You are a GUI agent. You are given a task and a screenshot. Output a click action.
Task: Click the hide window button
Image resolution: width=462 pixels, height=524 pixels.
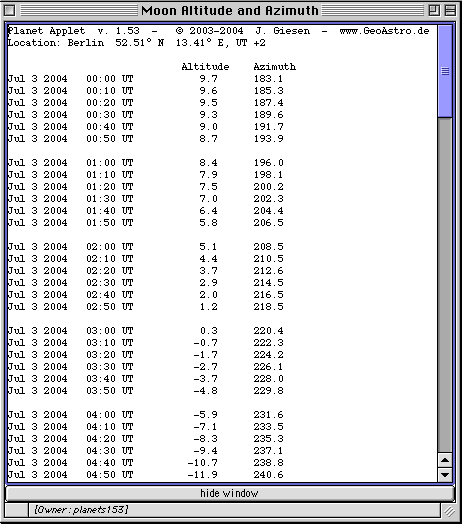tap(230, 494)
